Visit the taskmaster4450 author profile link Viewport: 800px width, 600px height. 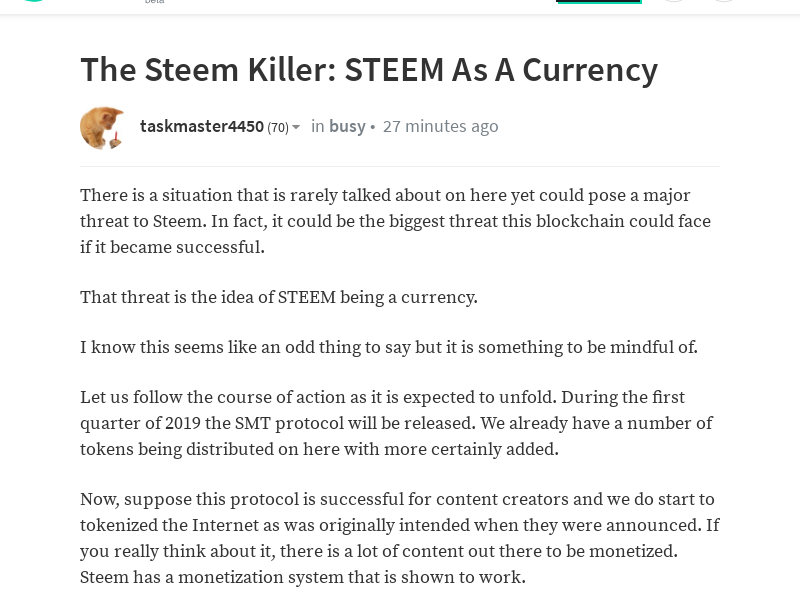click(202, 126)
